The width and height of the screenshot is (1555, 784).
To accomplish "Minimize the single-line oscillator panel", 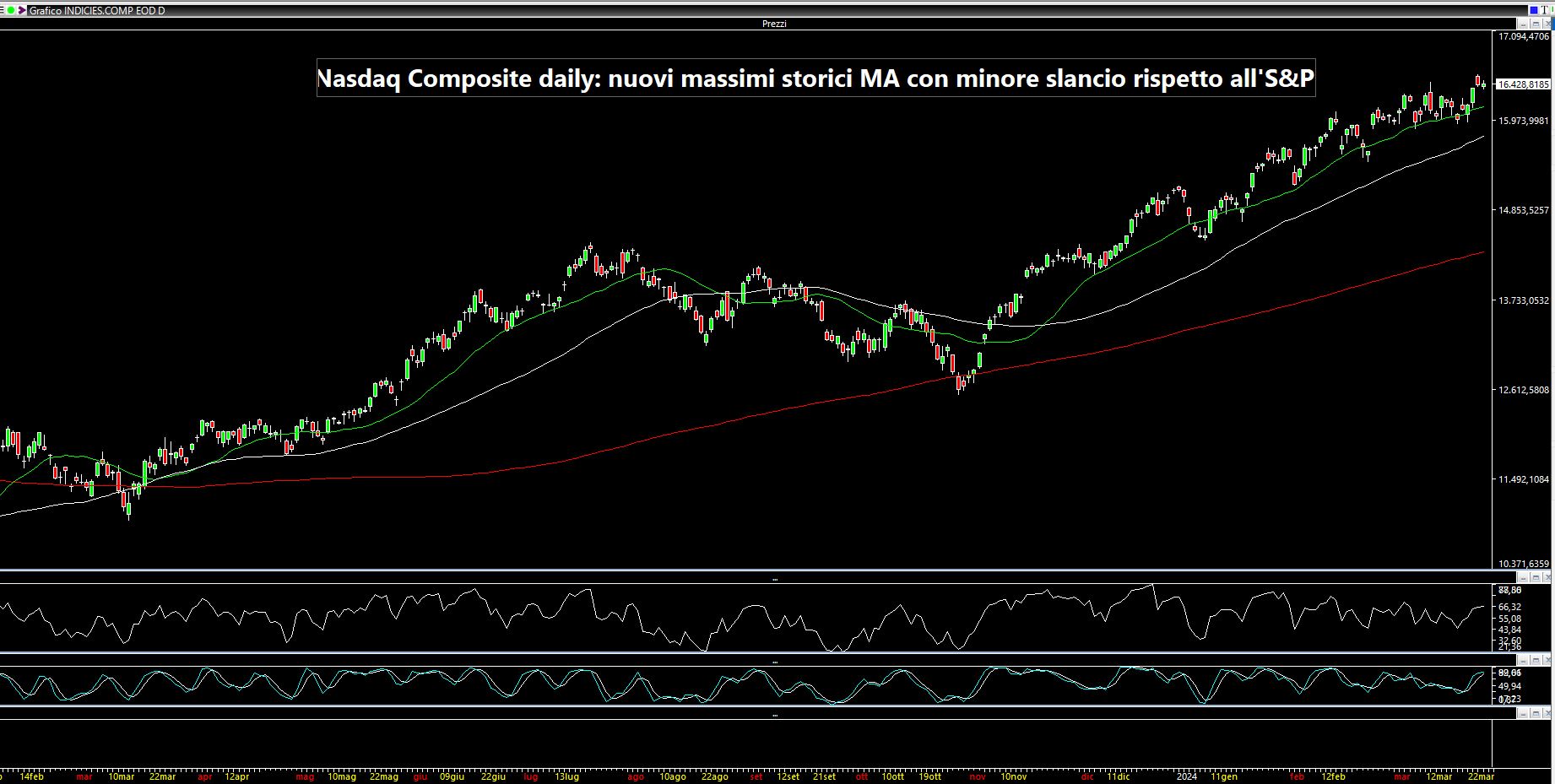I will click(x=1523, y=577).
